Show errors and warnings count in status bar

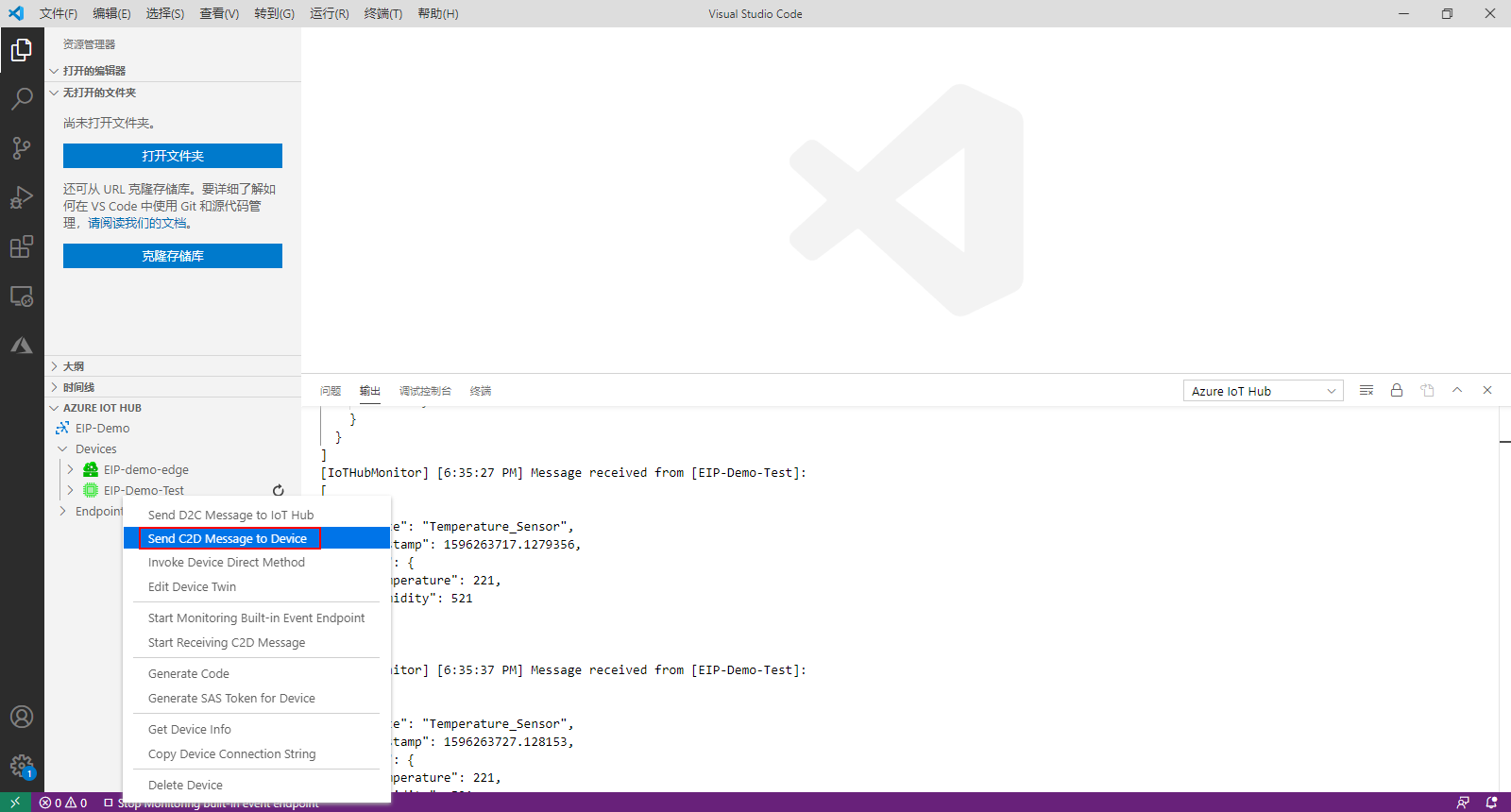click(x=63, y=803)
